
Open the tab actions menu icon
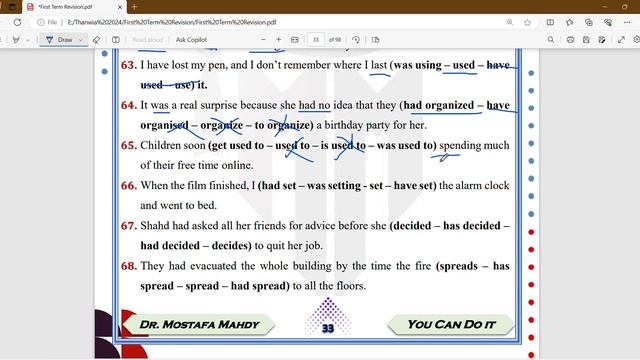pyautogui.click(x=12, y=7)
